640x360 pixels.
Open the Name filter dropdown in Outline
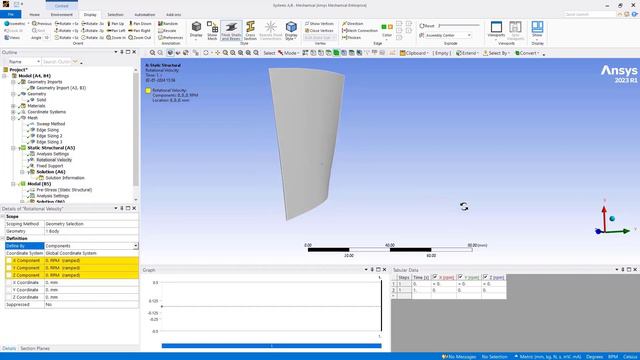[x=38, y=62]
